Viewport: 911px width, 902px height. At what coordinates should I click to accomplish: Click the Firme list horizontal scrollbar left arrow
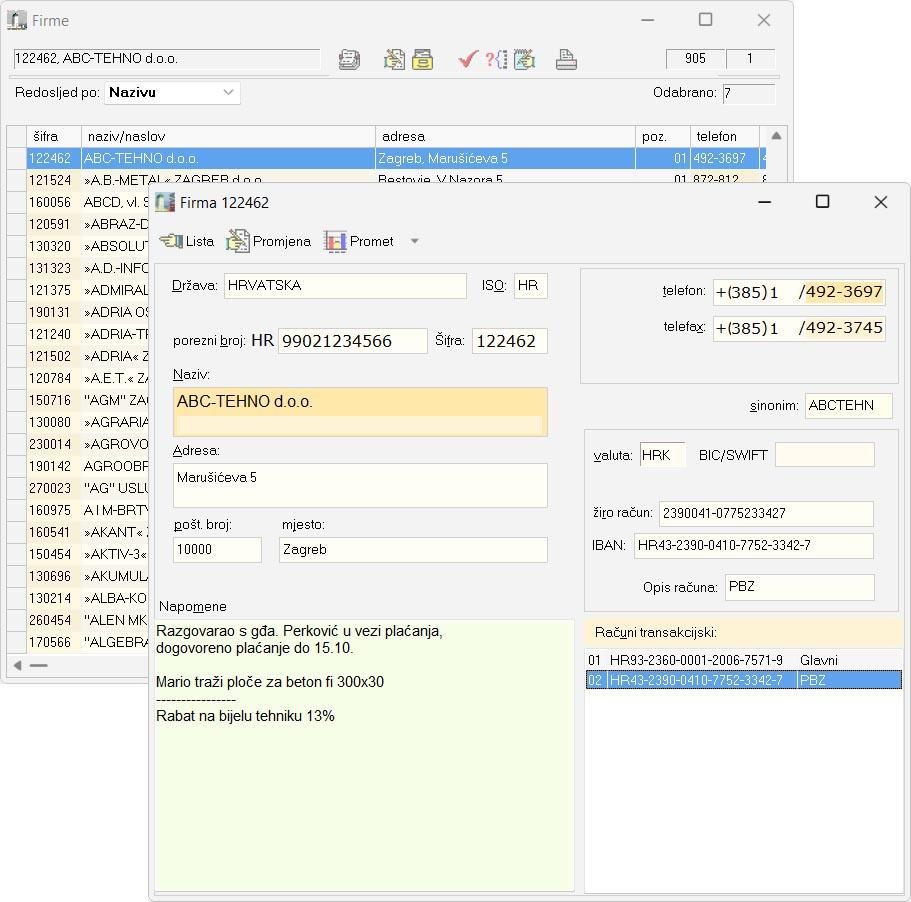pyautogui.click(x=17, y=665)
